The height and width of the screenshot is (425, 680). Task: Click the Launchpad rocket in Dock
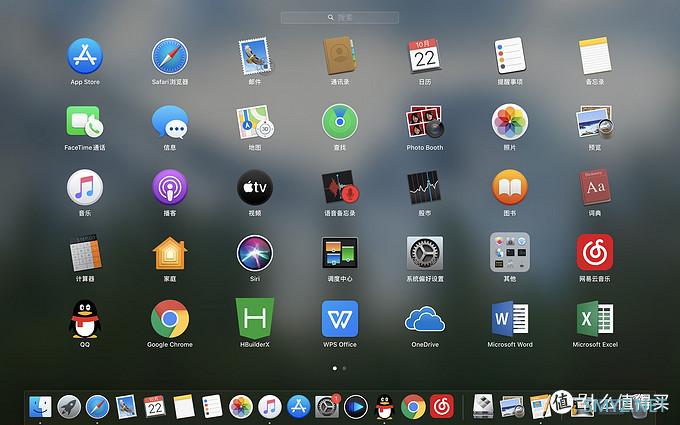69,407
